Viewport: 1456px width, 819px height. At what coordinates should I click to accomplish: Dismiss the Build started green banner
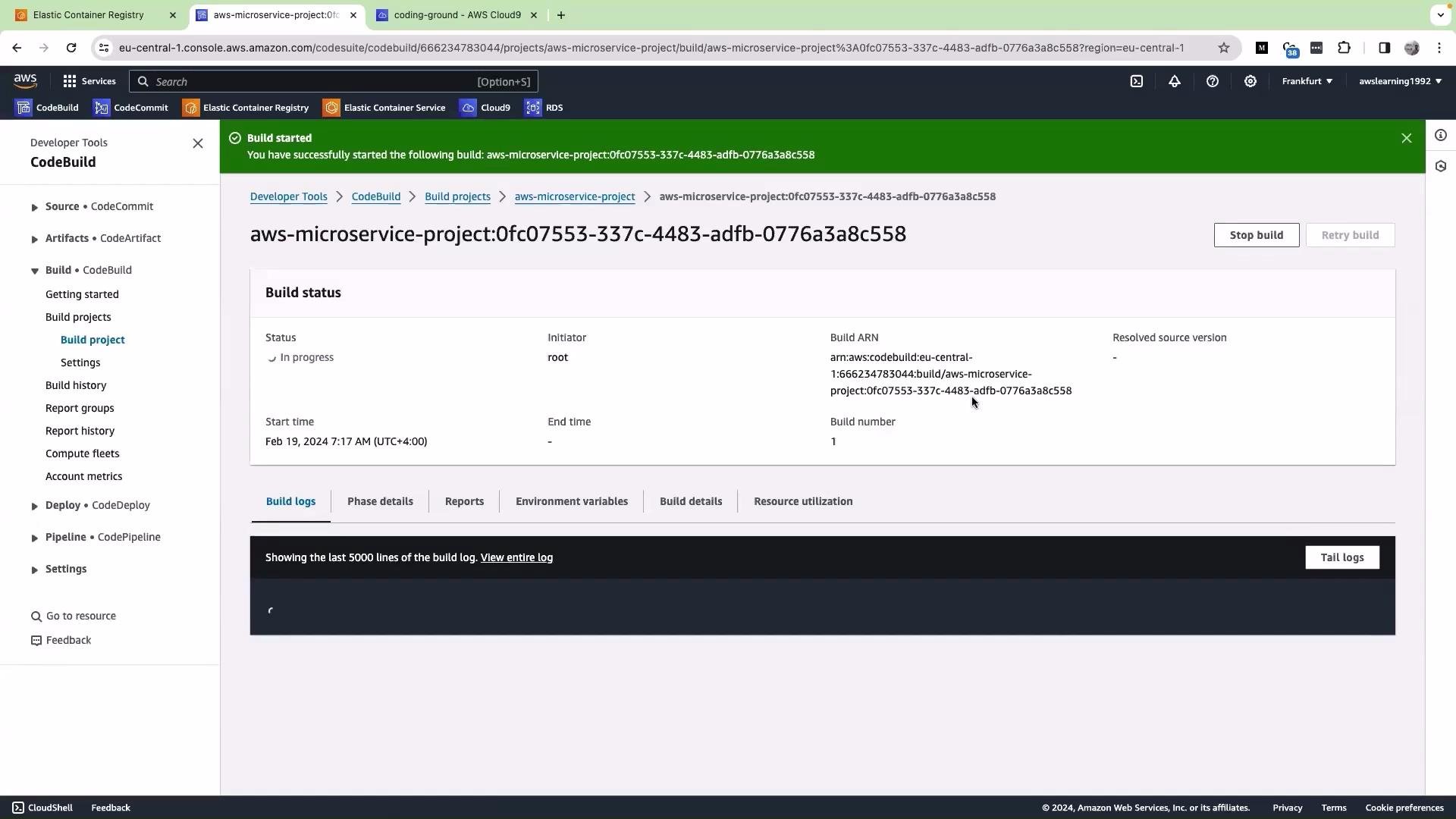tap(1406, 138)
